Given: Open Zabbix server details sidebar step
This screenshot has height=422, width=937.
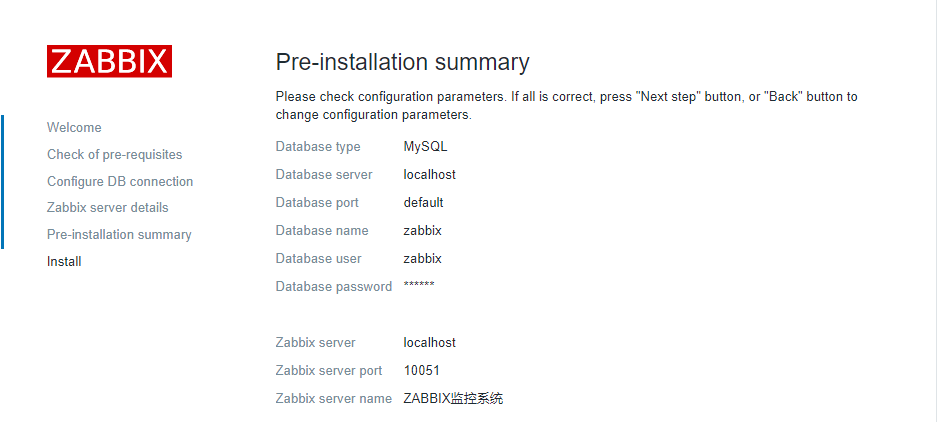Looking at the screenshot, I should [x=107, y=208].
